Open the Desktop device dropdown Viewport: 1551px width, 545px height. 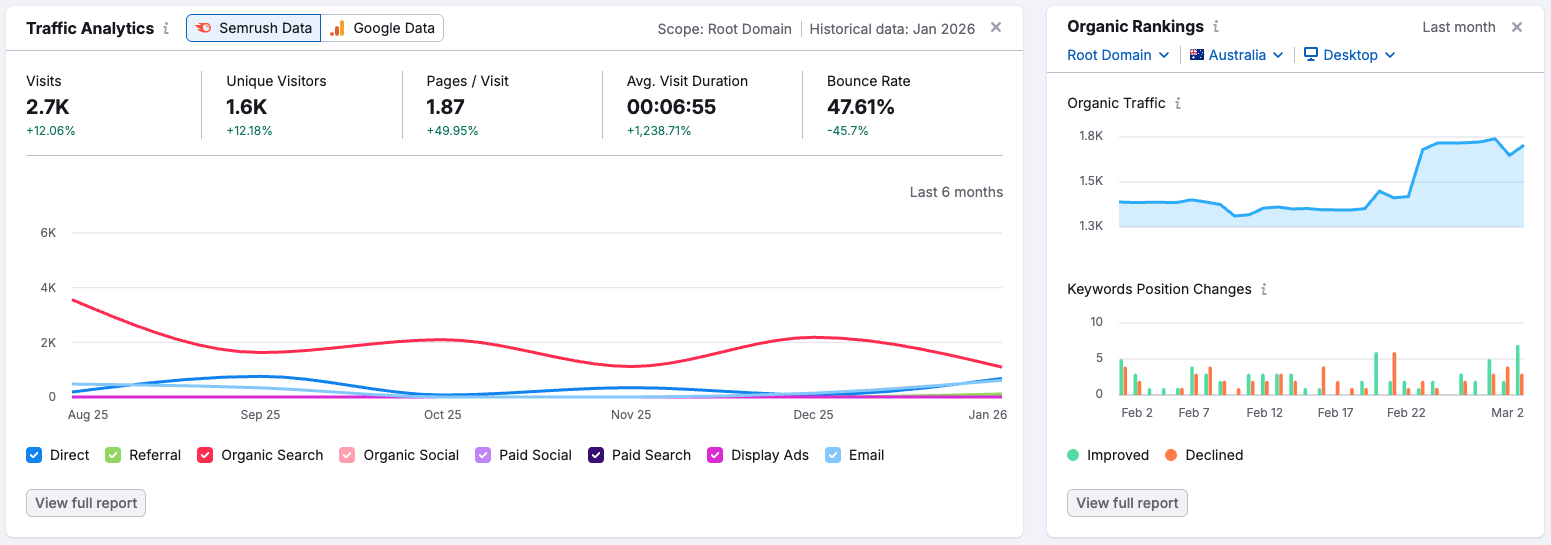[1350, 55]
